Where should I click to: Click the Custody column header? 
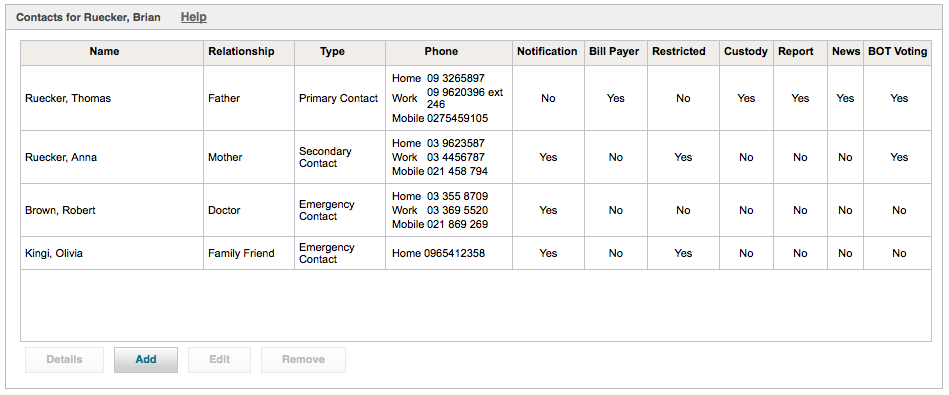[746, 53]
